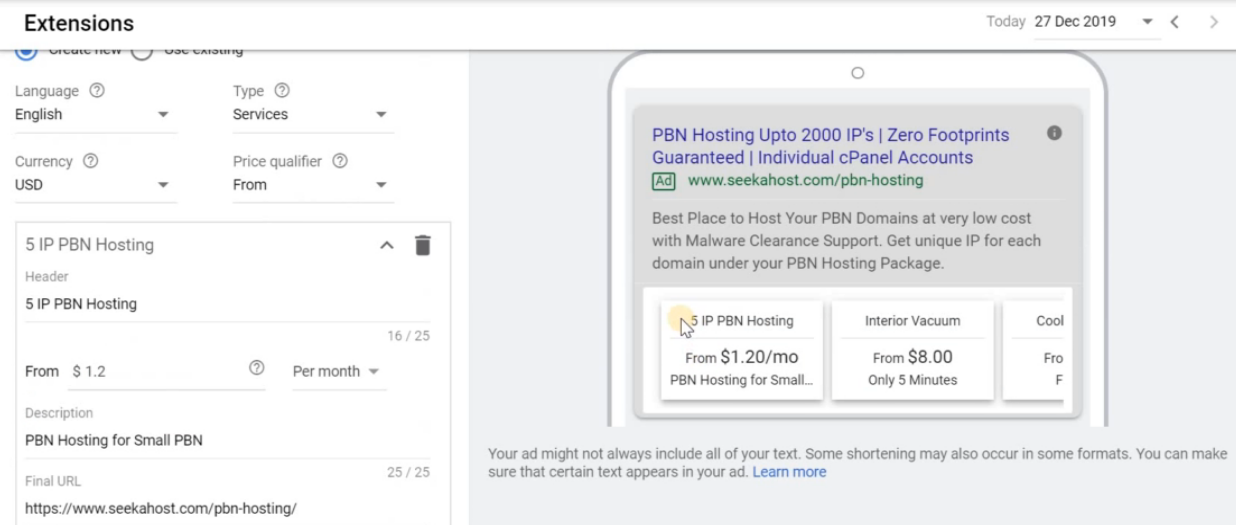Click the Price qualifier help icon

tap(340, 161)
